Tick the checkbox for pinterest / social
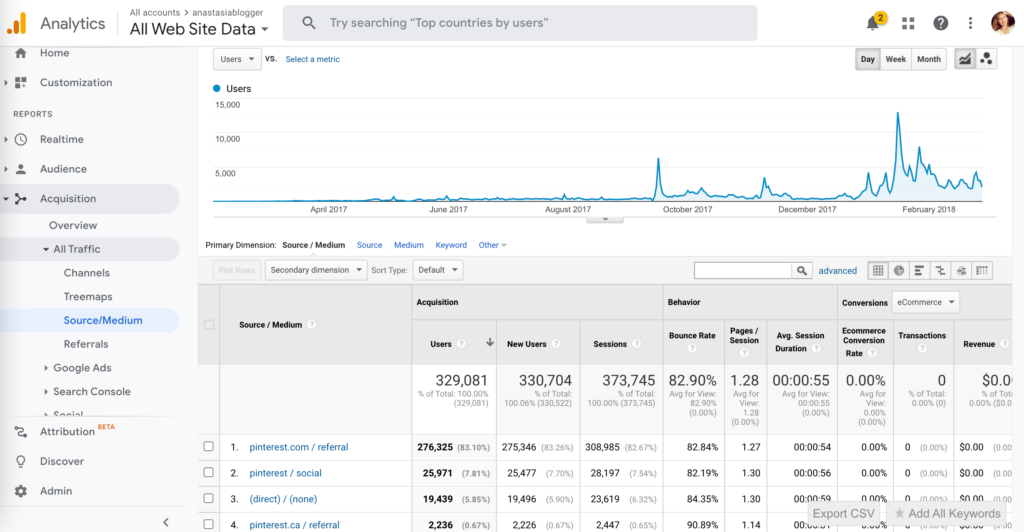 tap(208, 473)
